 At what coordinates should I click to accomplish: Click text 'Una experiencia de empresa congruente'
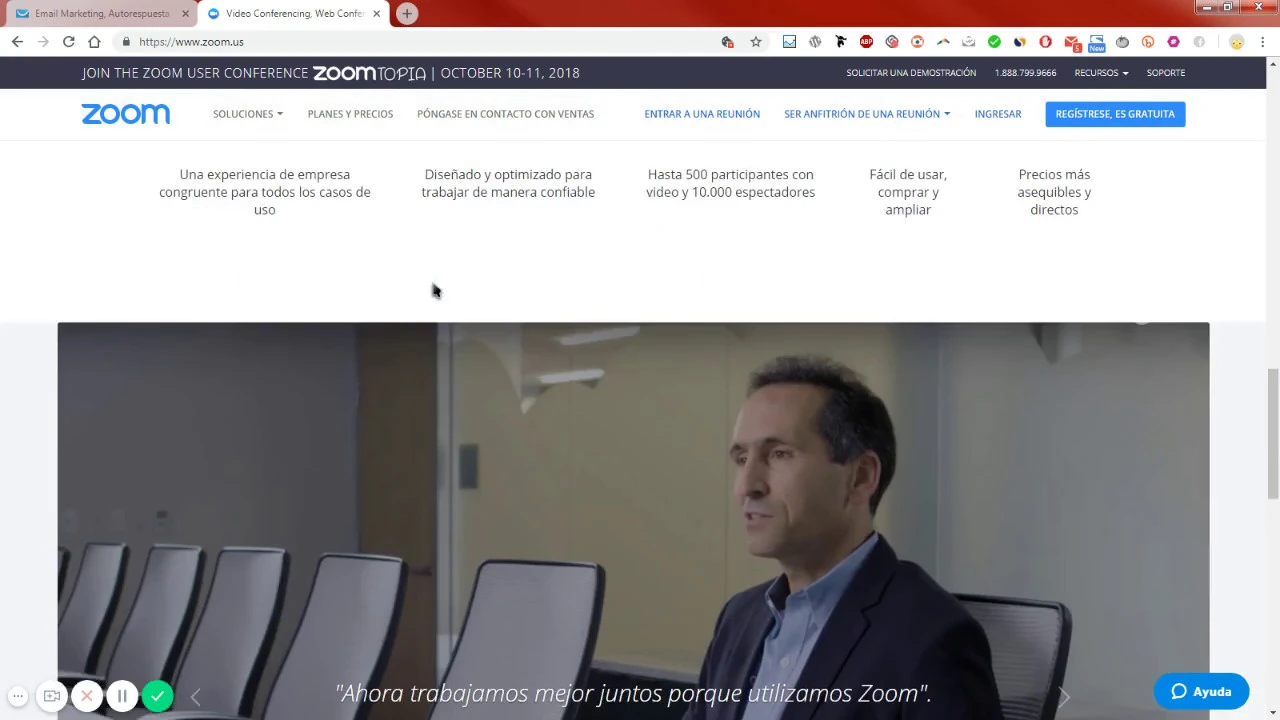click(265, 192)
